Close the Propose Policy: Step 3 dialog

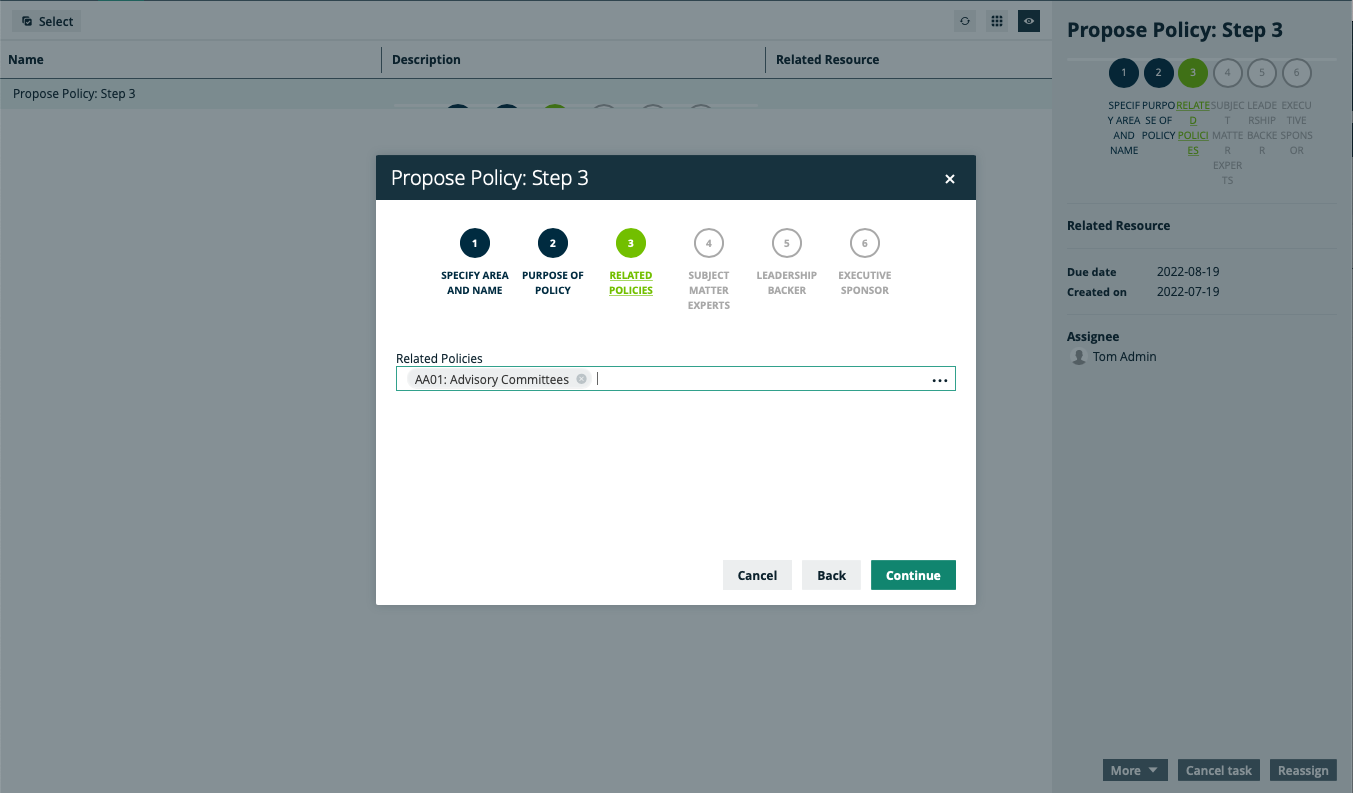(950, 179)
